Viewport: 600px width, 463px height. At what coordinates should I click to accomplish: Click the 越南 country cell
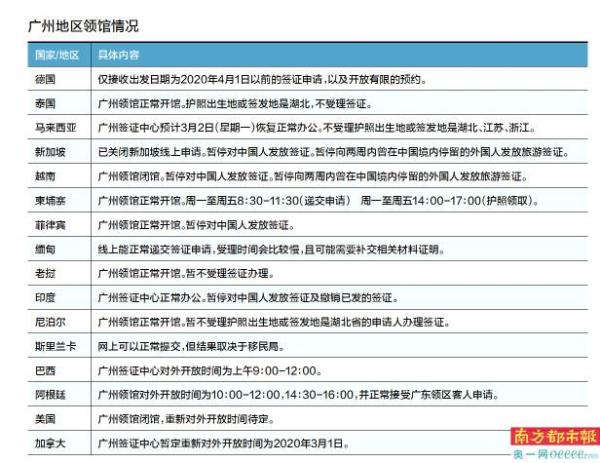pyautogui.click(x=47, y=176)
